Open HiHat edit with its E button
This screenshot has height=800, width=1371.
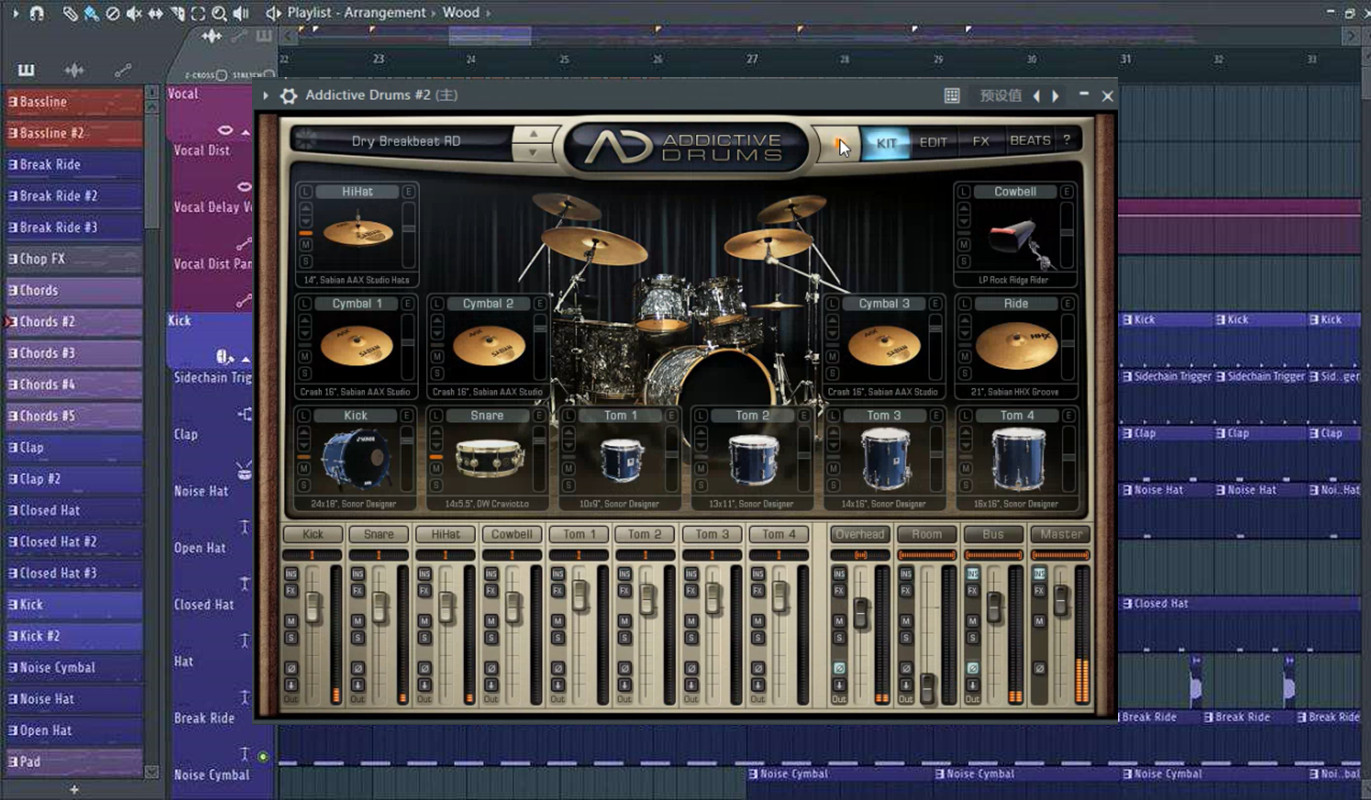pyautogui.click(x=407, y=191)
